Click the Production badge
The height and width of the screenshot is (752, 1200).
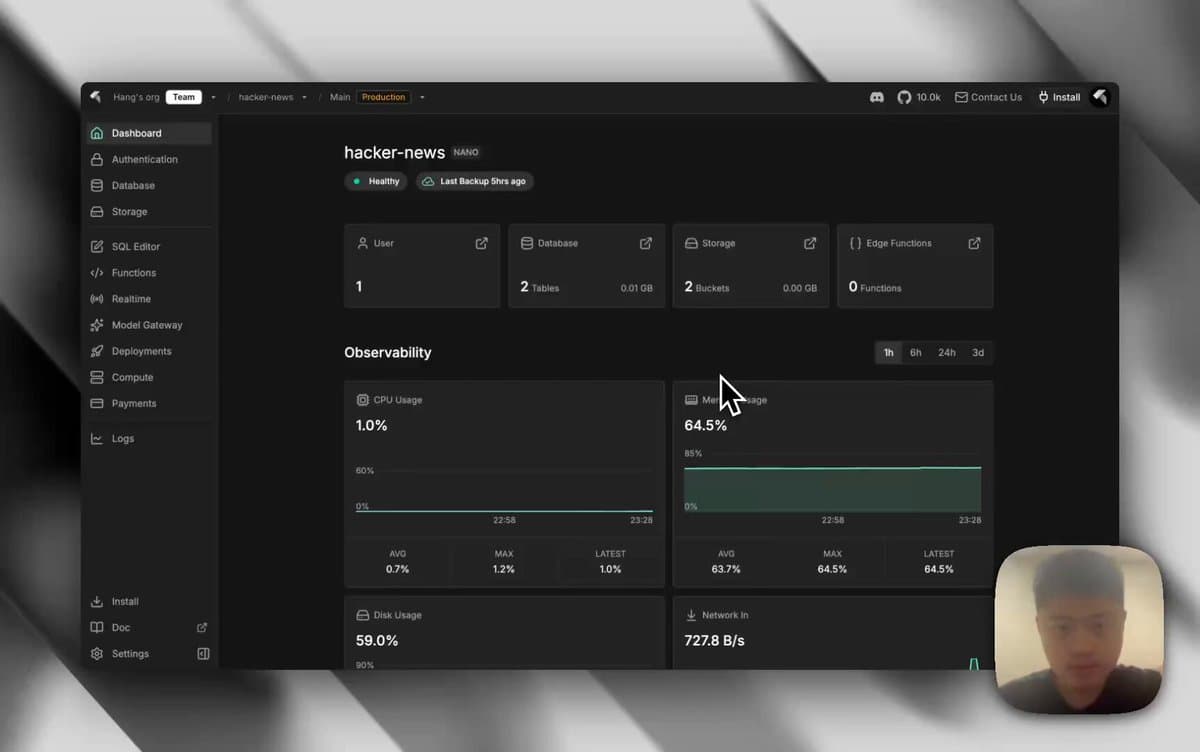point(384,97)
